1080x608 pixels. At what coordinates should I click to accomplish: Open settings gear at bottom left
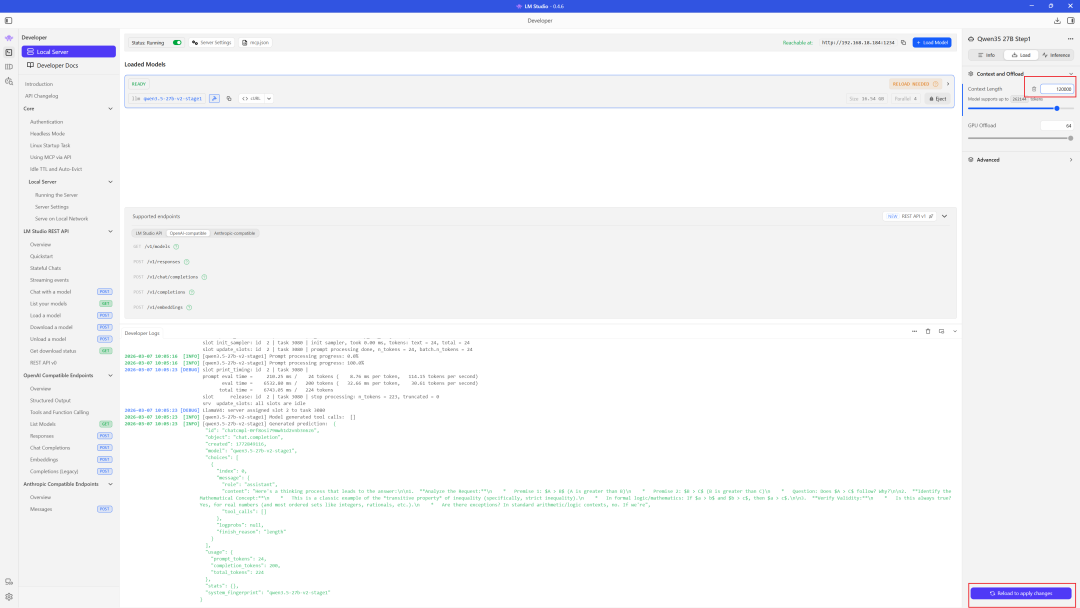pos(9,597)
